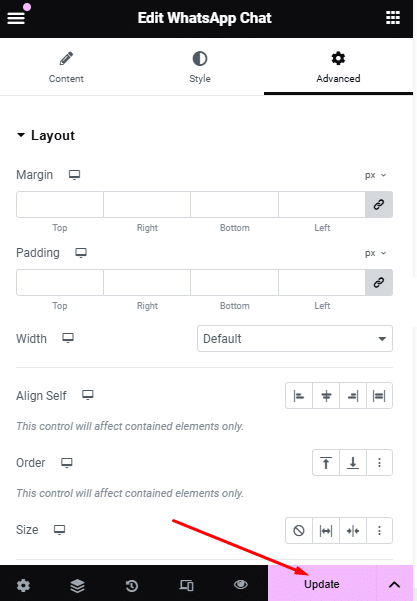
Task: Click the Margin Top input field
Action: pyautogui.click(x=60, y=204)
